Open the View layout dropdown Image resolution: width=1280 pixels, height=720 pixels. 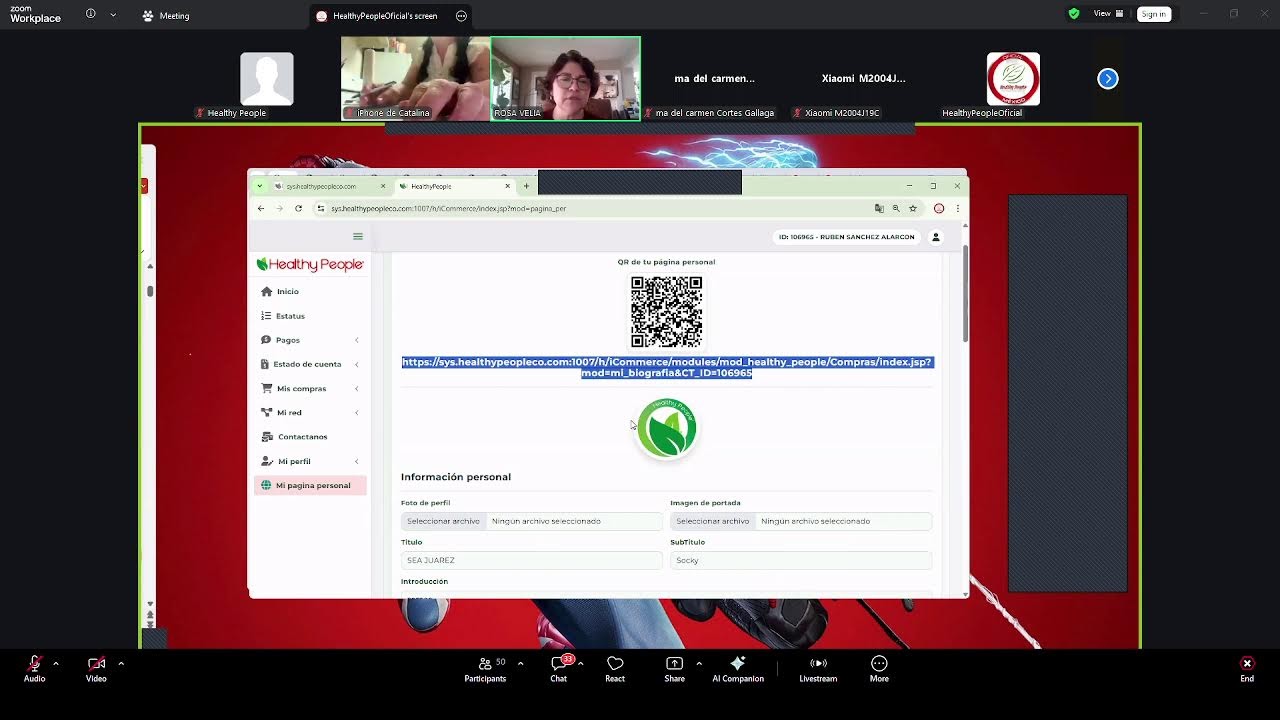coord(1108,14)
